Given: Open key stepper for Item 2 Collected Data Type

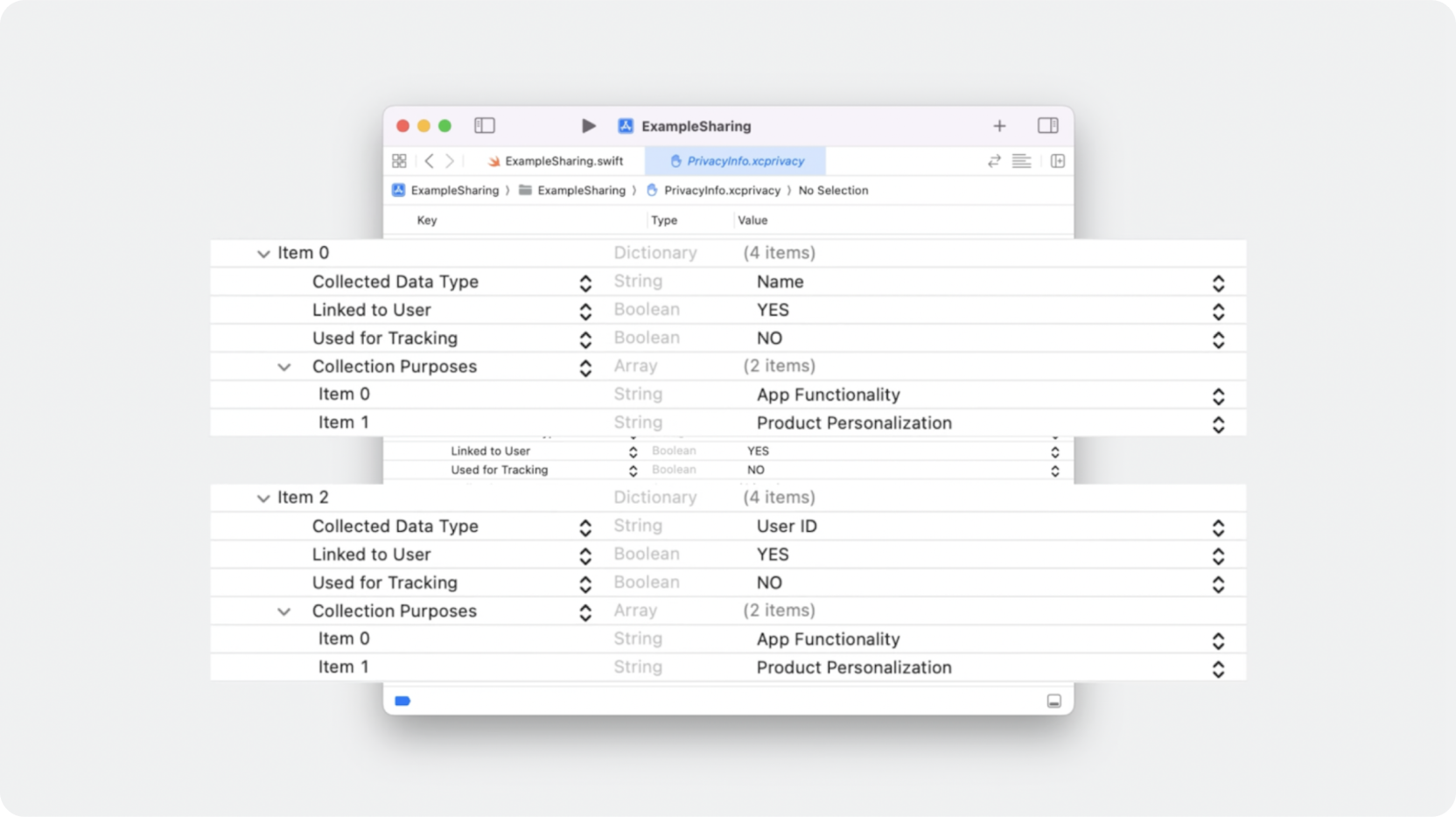Looking at the screenshot, I should (585, 527).
